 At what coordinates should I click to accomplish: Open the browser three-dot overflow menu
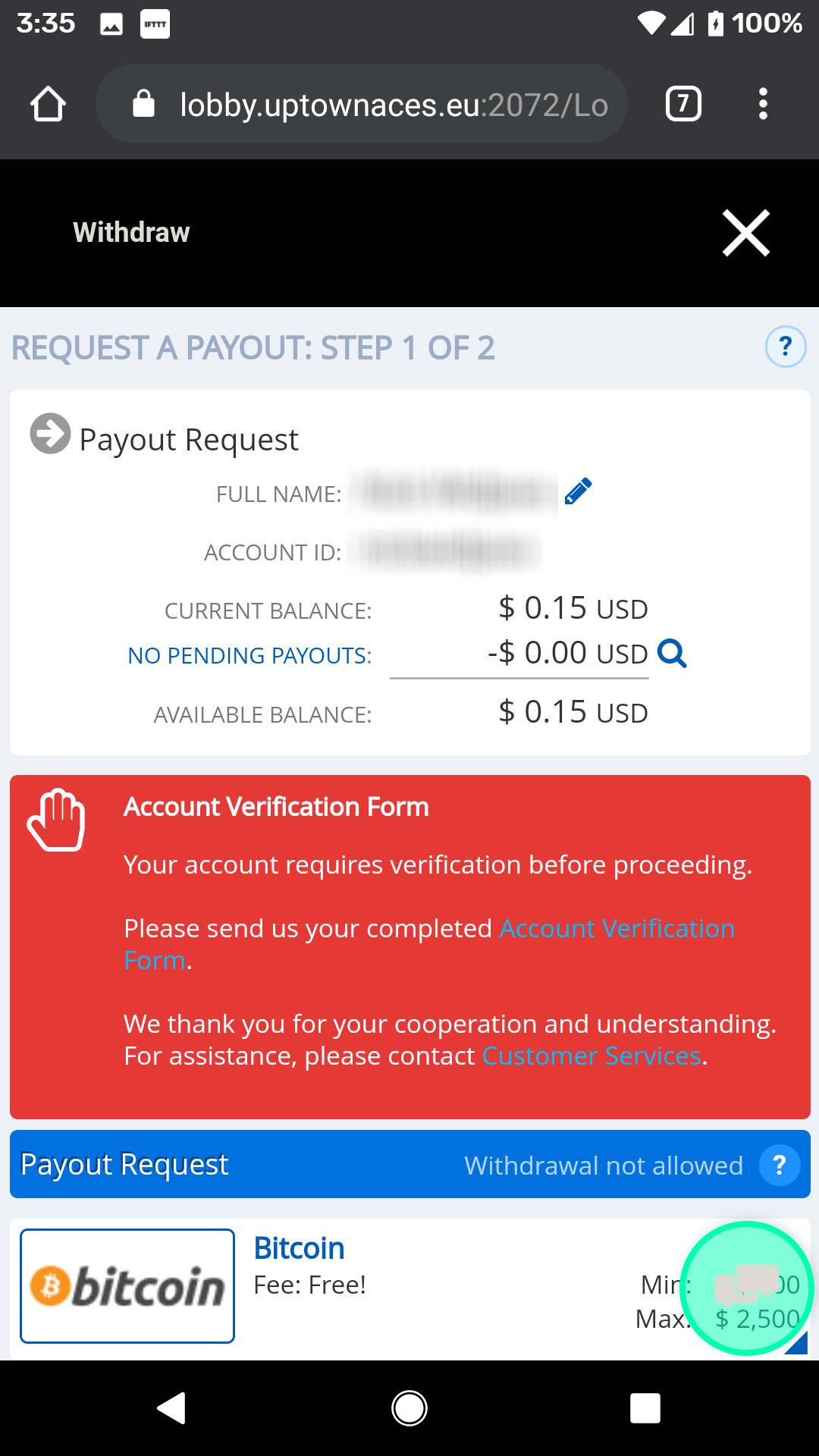(x=763, y=104)
